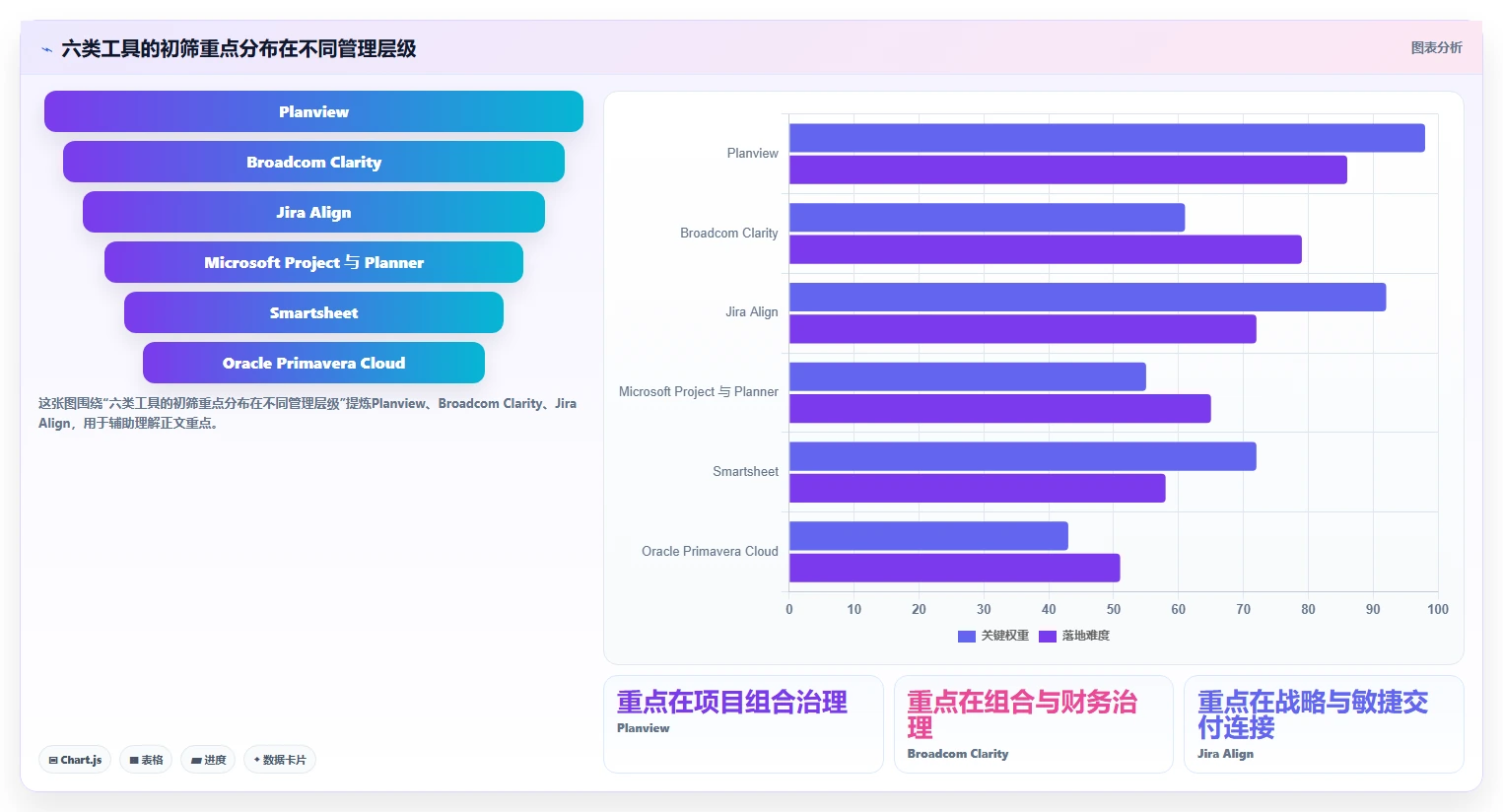The image size is (1503, 812).
Task: Click the 关键权重 legend label text
Action: [1004, 636]
